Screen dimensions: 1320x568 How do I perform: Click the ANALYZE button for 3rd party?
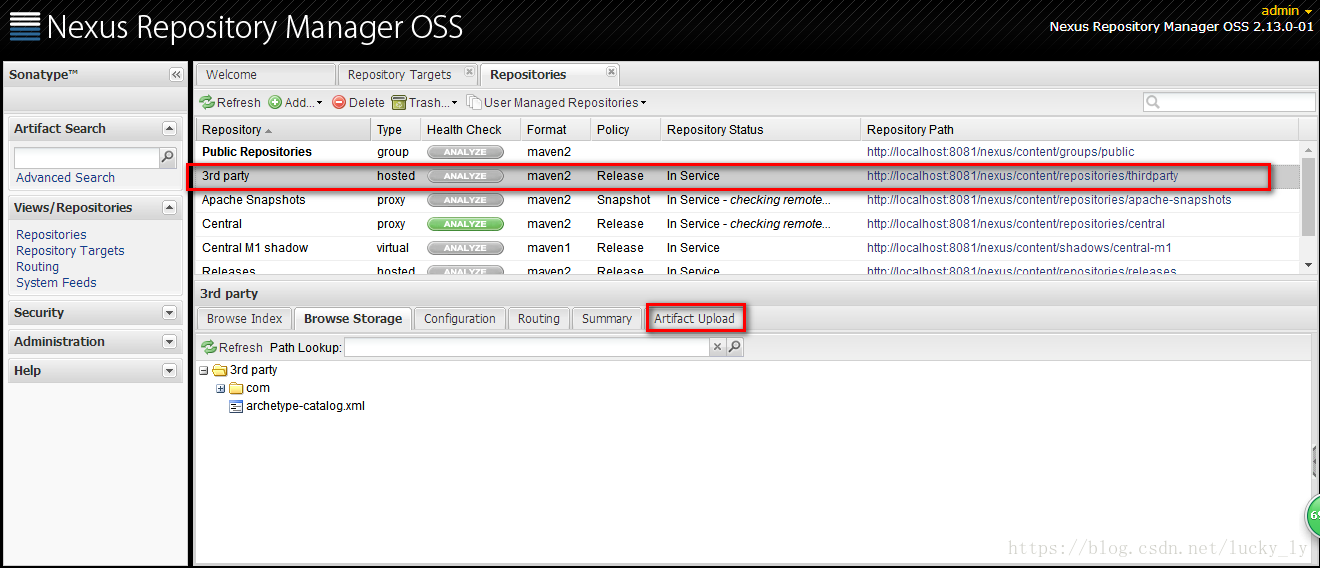coord(465,176)
